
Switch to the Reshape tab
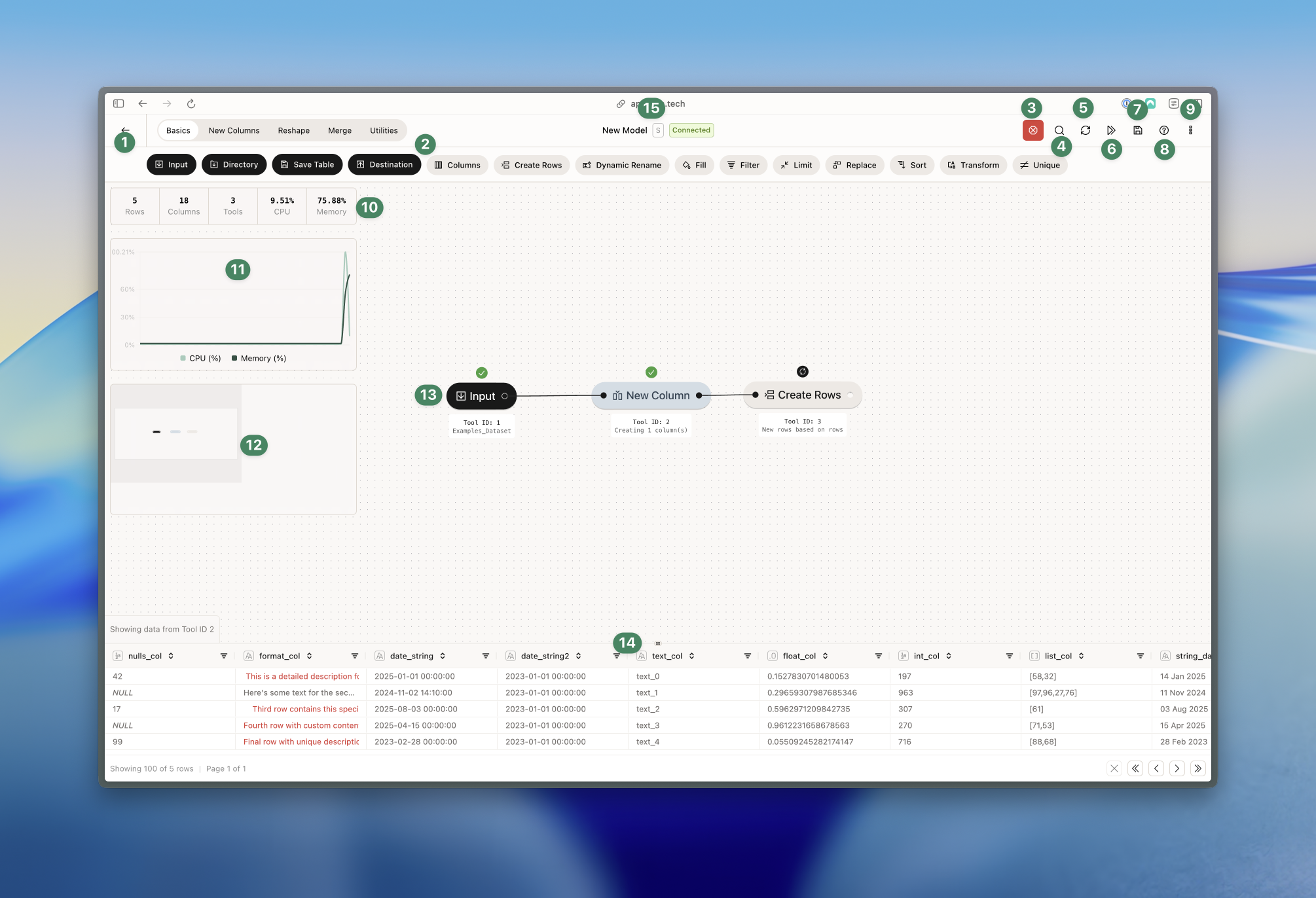293,130
